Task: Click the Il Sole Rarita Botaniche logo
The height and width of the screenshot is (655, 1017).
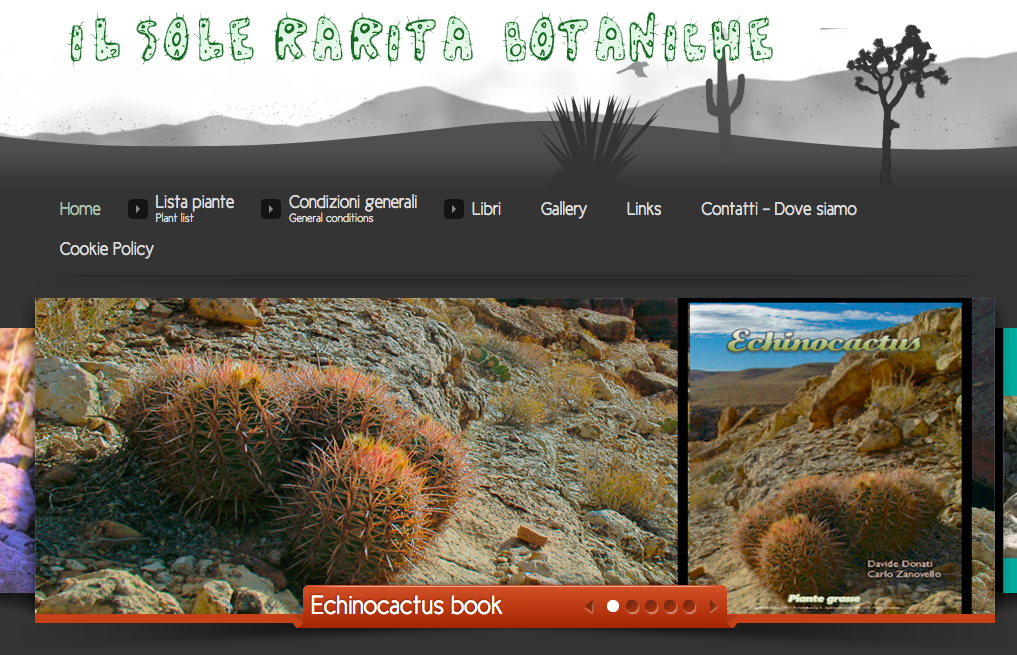Action: (x=420, y=40)
